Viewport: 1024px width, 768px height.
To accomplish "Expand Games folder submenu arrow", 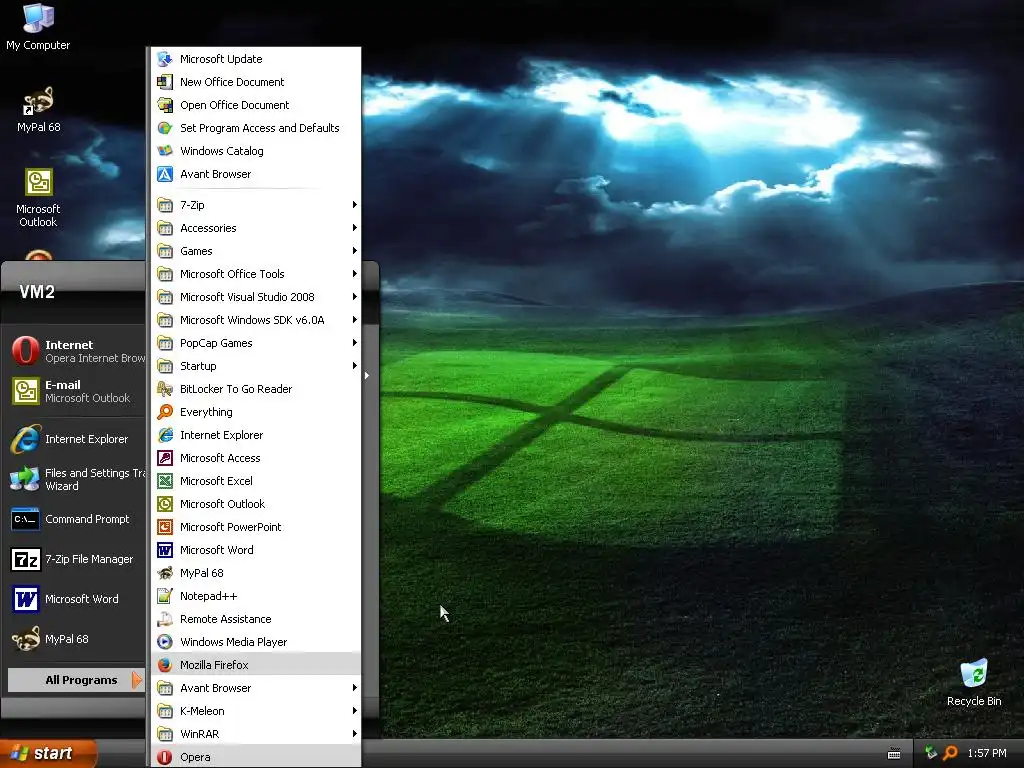I will [355, 251].
